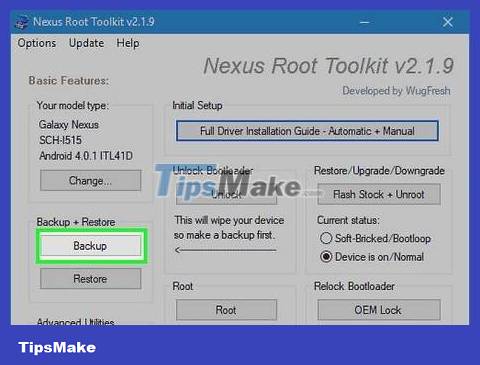Open the Options menu

click(37, 43)
